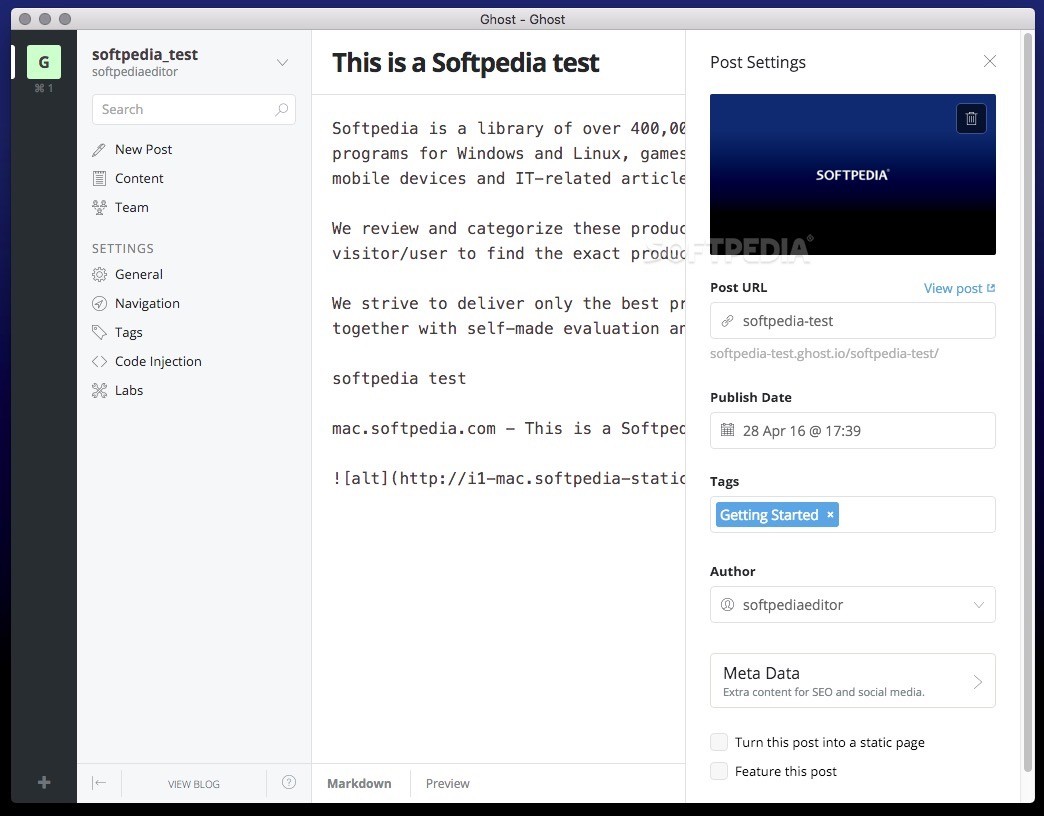The height and width of the screenshot is (816, 1044).
Task: Click the Navigation compass icon
Action: point(99,304)
